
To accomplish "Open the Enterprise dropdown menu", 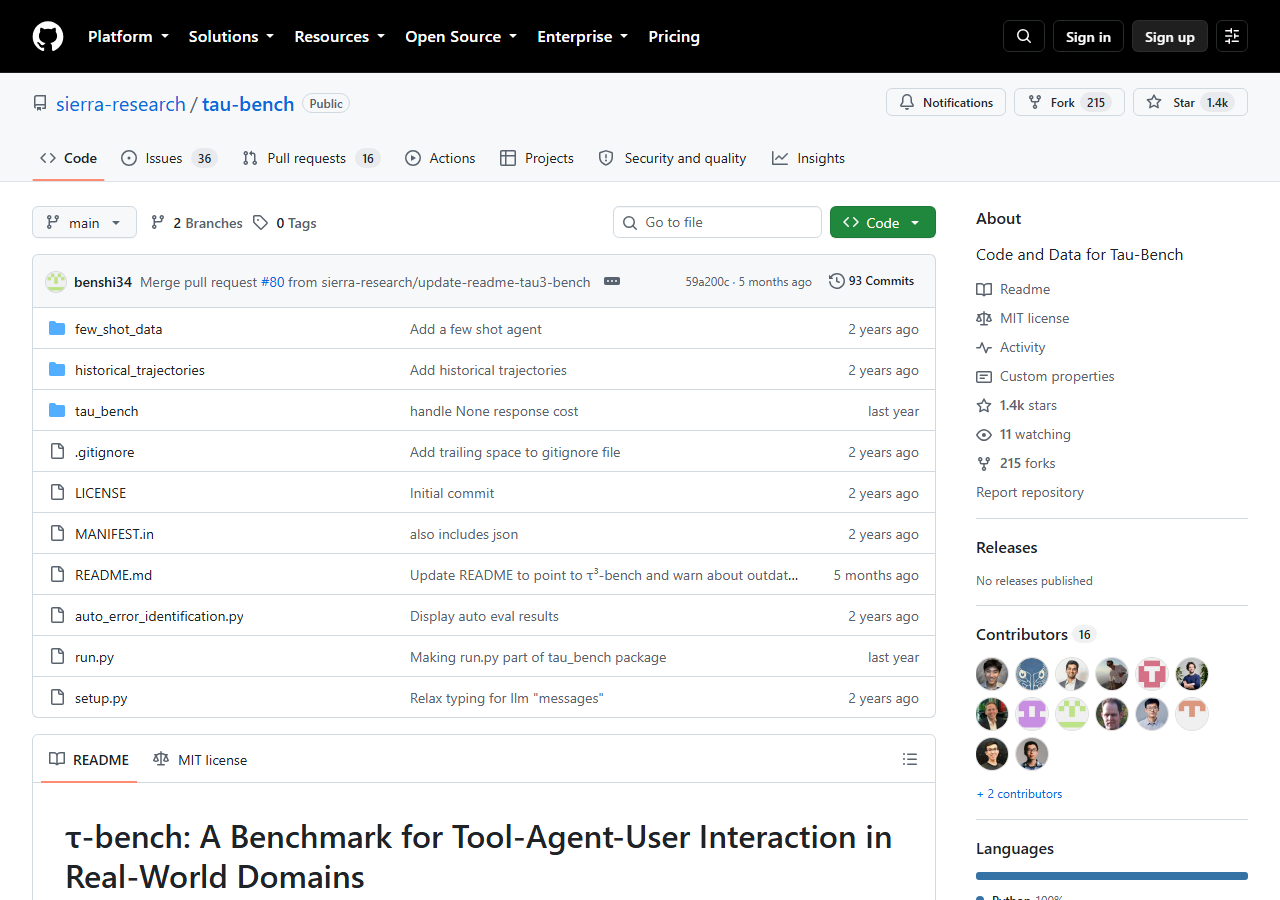I will pyautogui.click(x=583, y=36).
